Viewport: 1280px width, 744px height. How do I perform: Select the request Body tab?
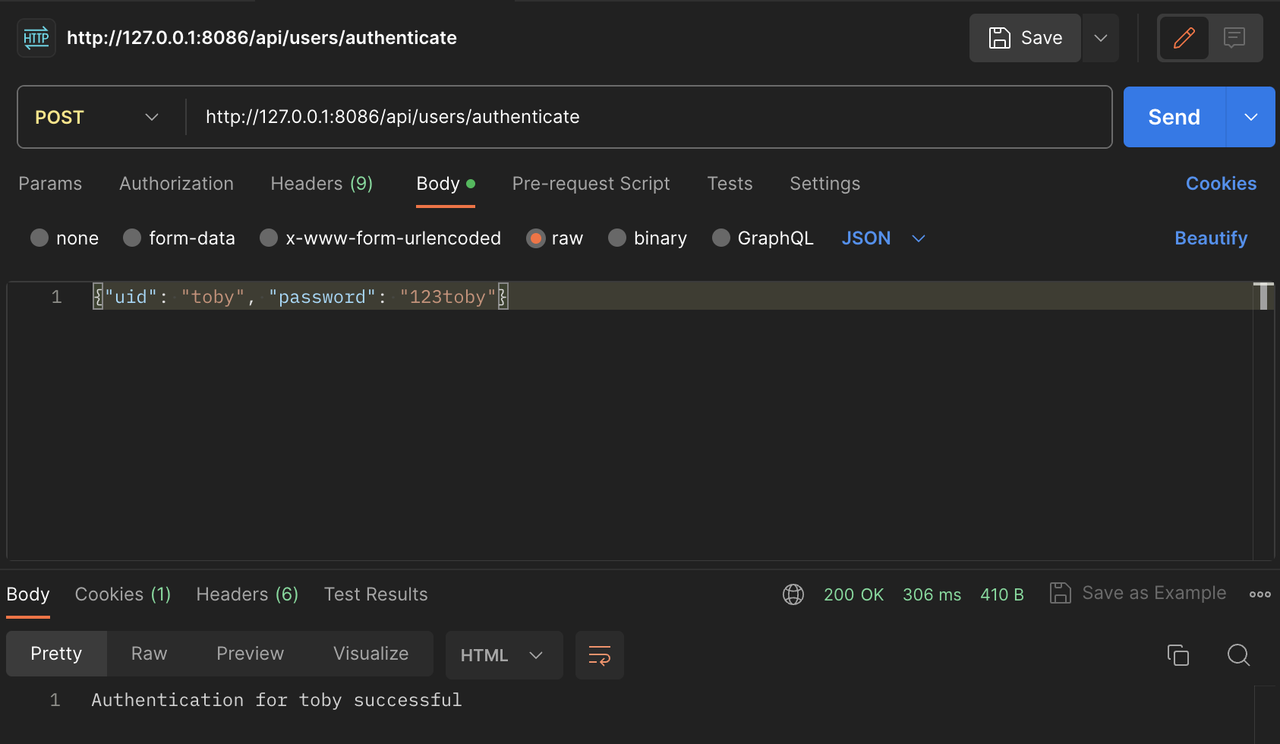point(445,183)
